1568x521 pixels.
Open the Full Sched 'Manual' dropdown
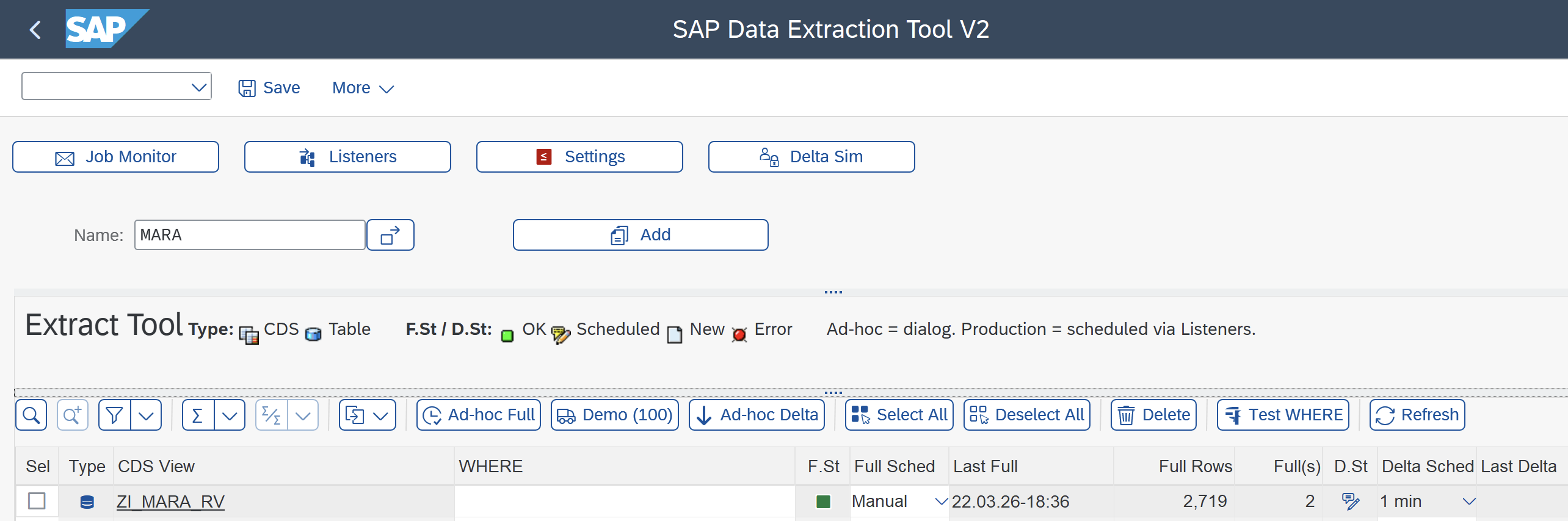tap(941, 501)
